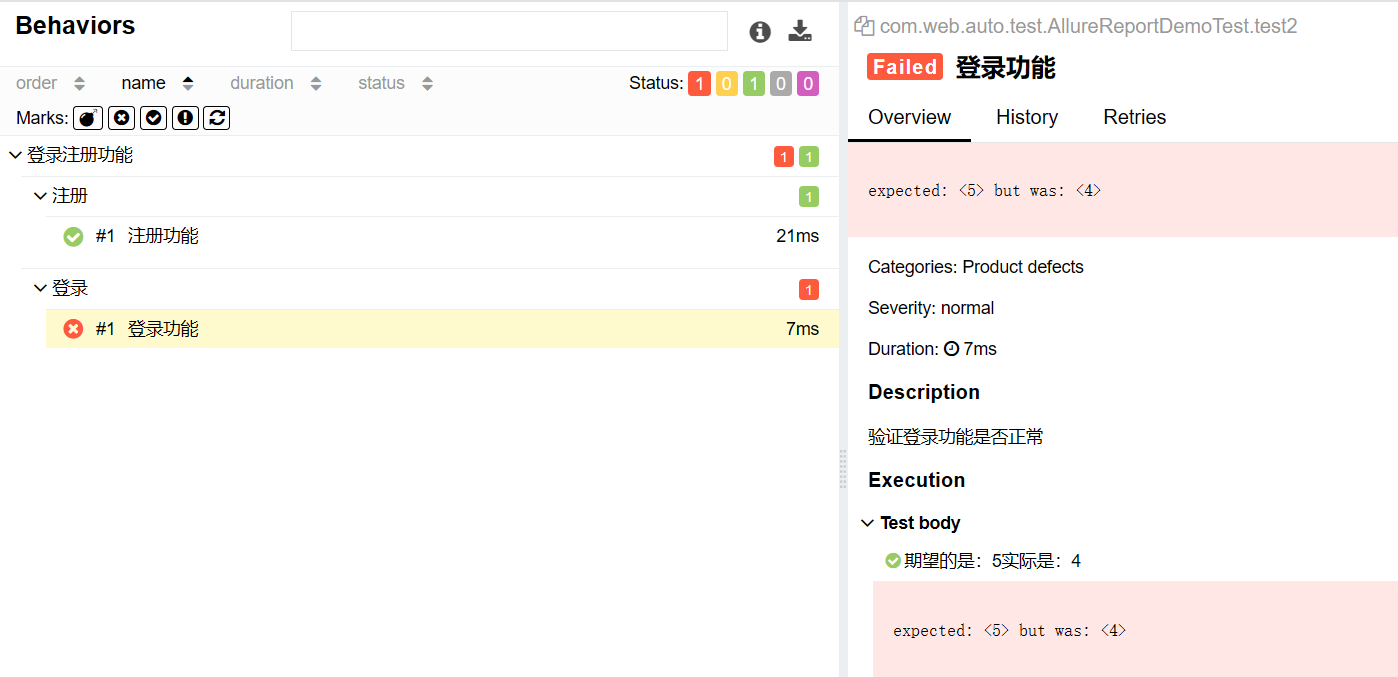Screen dimensions: 1398x677
Task: Sort tests by duration
Action: tap(276, 83)
